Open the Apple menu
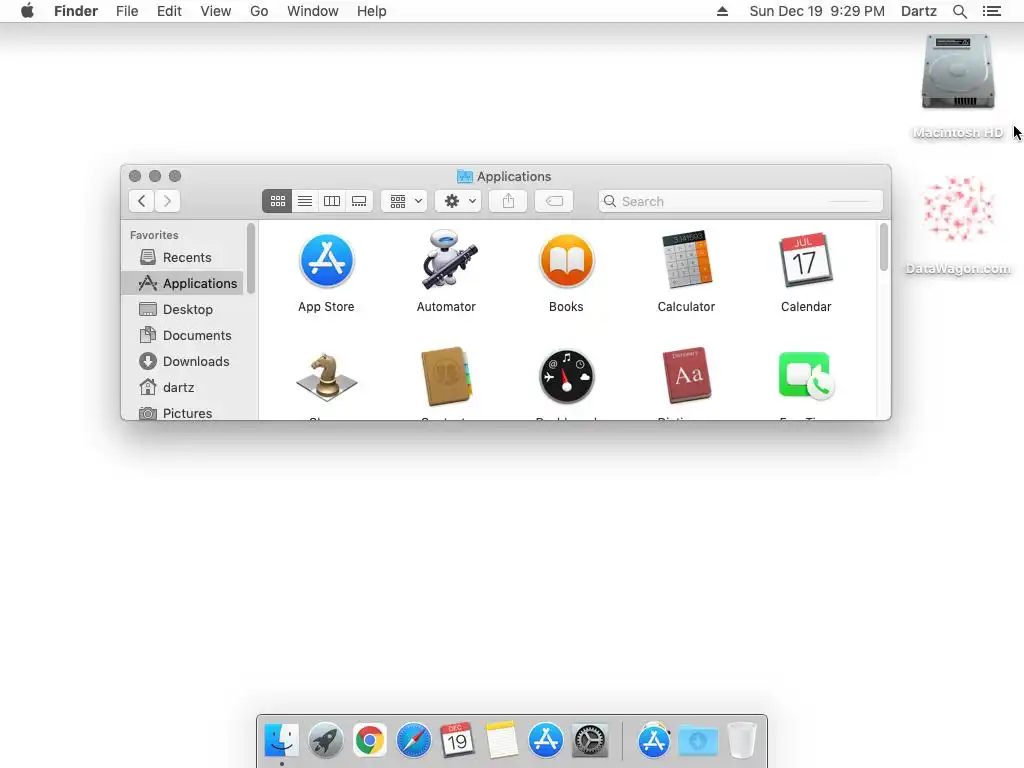 coord(27,11)
